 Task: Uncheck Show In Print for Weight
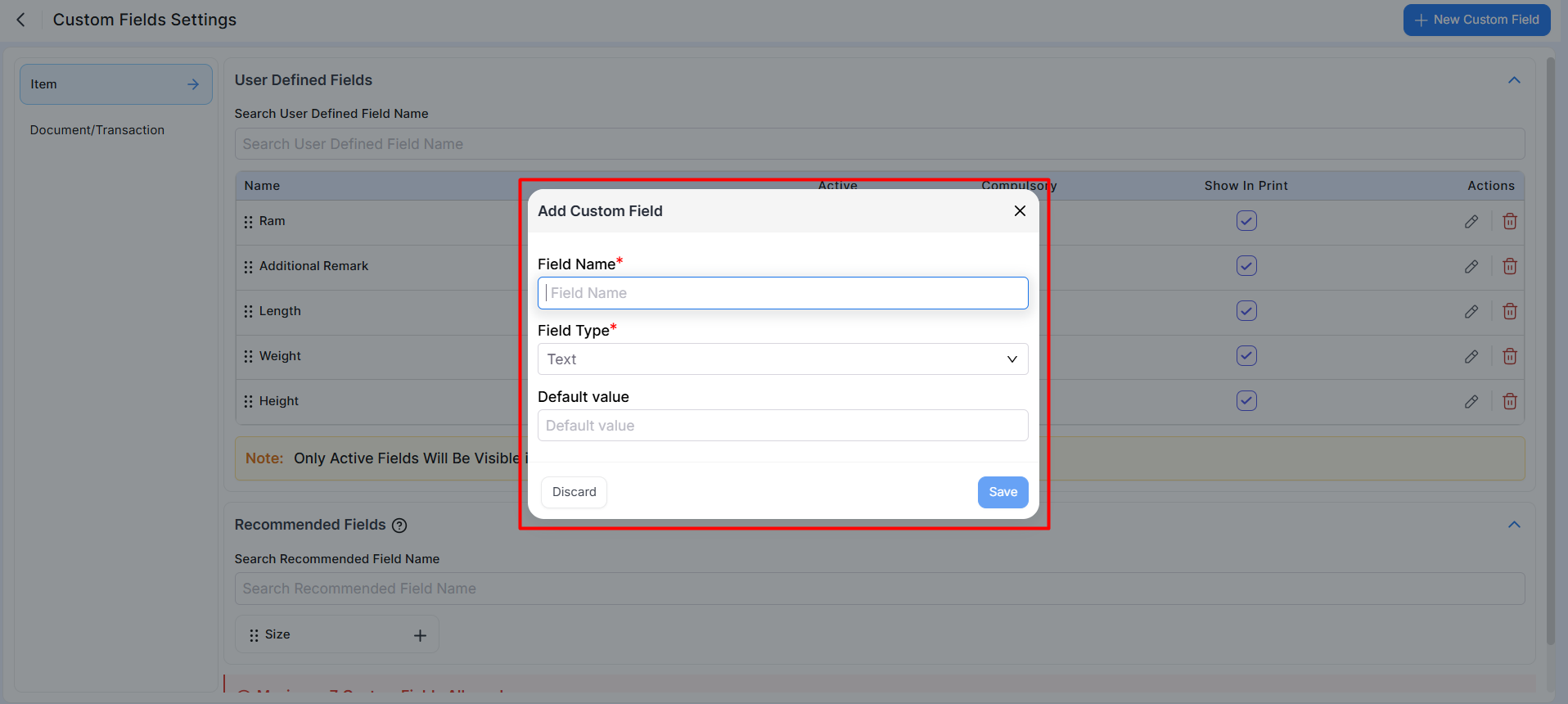(1246, 356)
